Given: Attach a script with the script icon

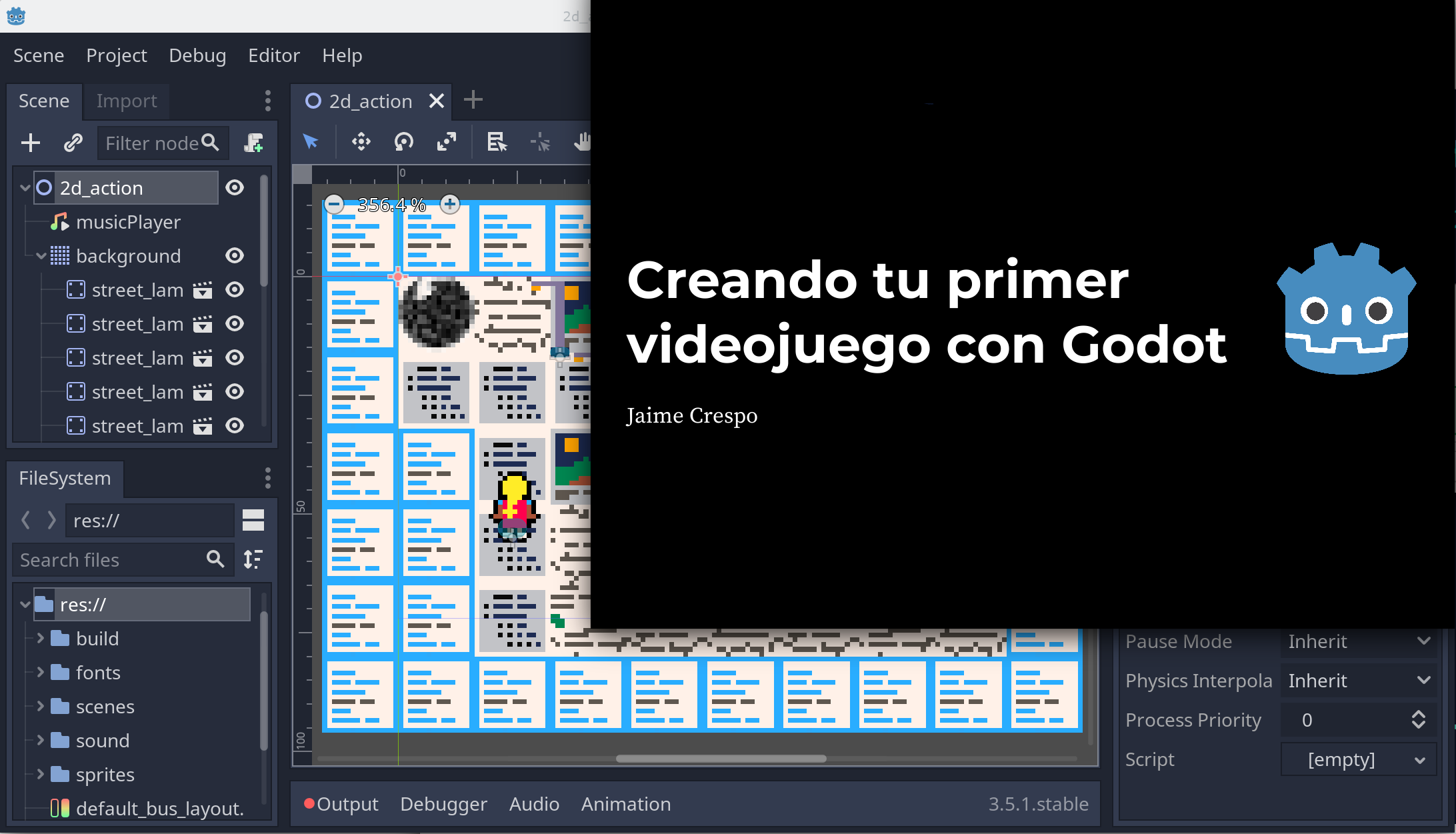Looking at the screenshot, I should pyautogui.click(x=253, y=143).
